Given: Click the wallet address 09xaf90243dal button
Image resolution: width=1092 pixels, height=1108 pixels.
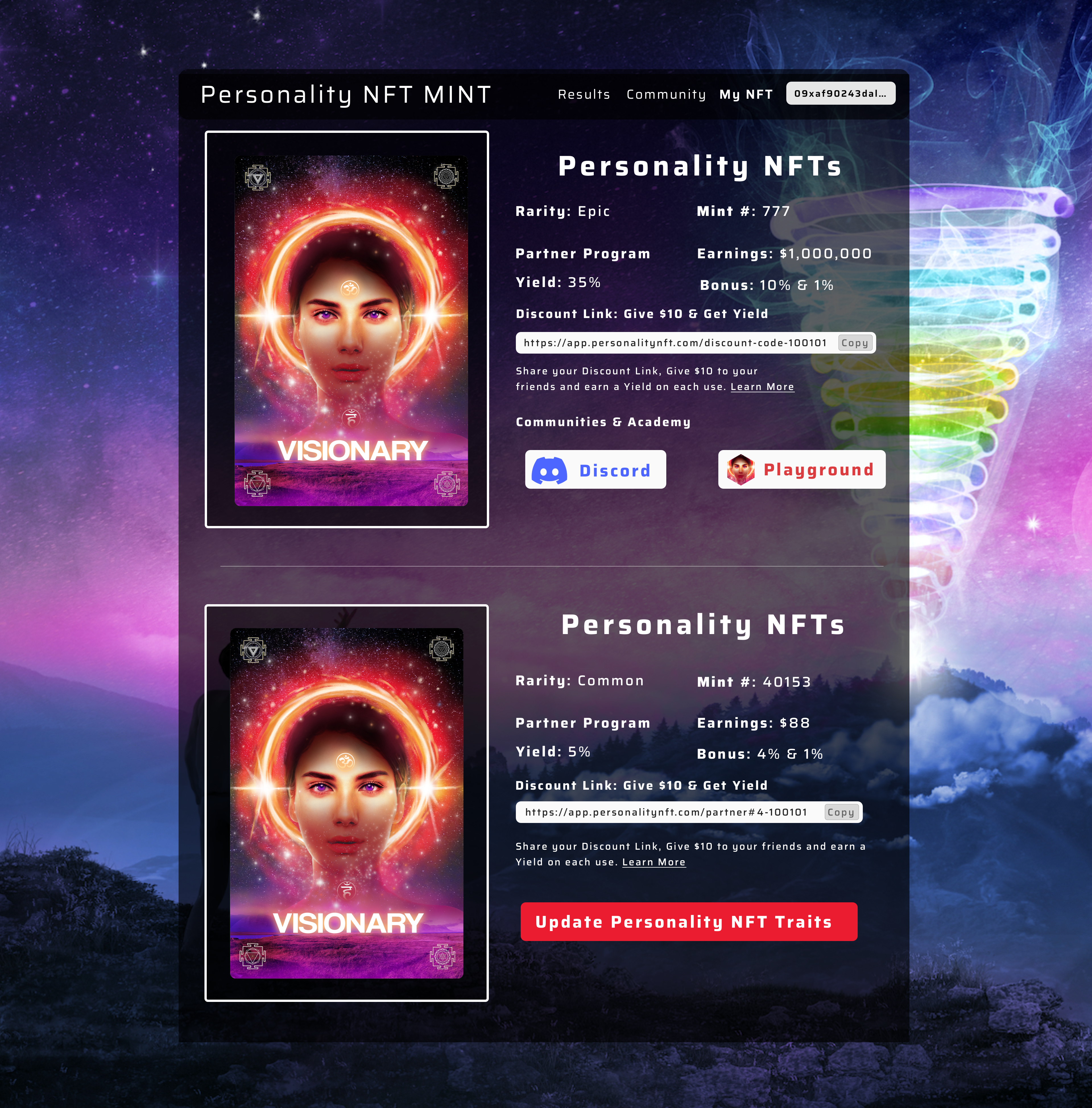Looking at the screenshot, I should (x=840, y=94).
